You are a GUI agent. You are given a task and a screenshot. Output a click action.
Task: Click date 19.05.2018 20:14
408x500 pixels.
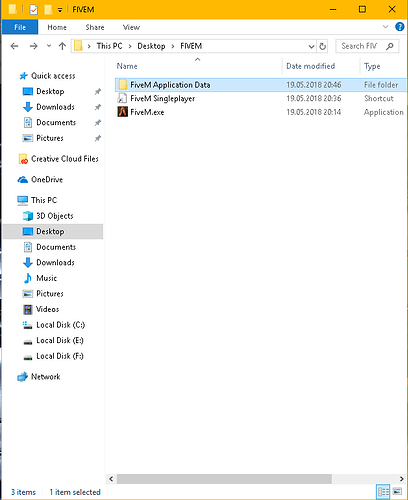point(314,112)
